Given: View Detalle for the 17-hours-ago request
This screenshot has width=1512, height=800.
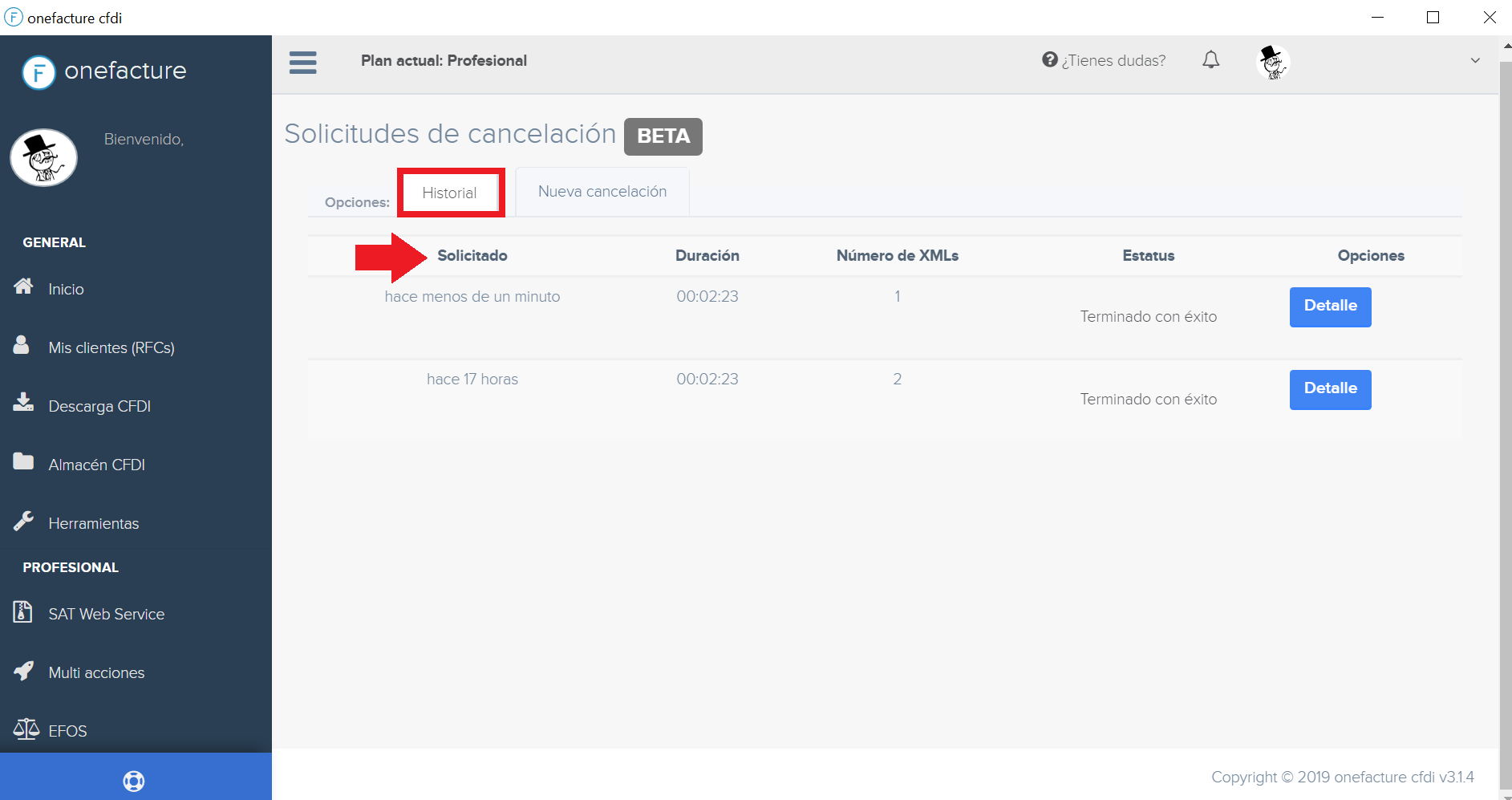Looking at the screenshot, I should pos(1330,389).
